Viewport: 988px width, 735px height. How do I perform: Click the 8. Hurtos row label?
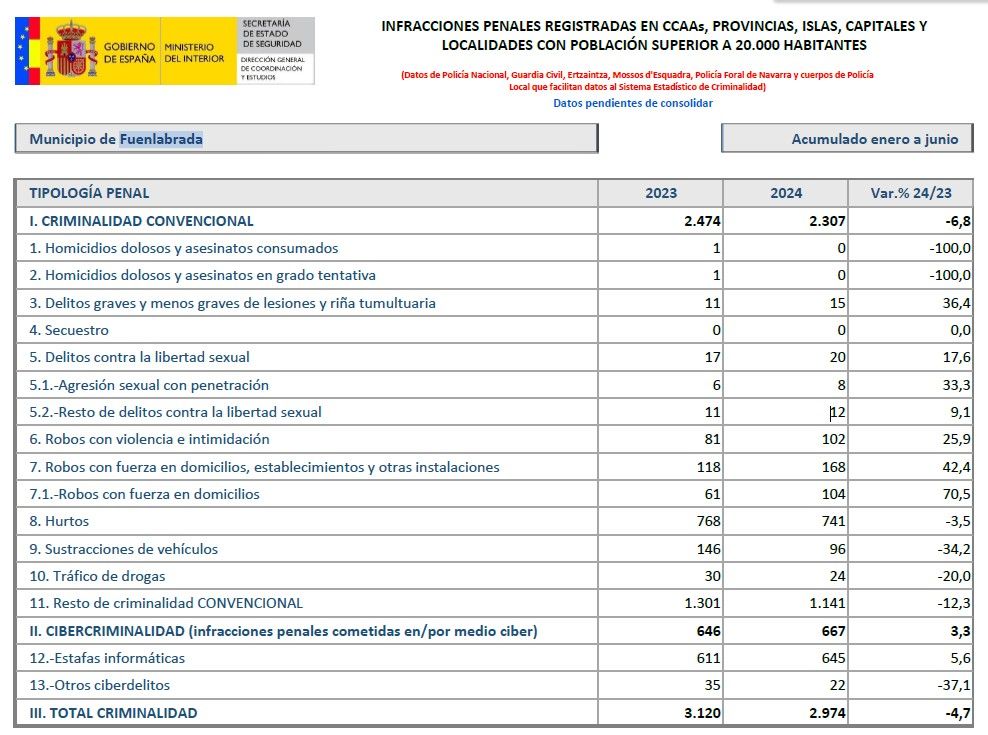tap(59, 521)
